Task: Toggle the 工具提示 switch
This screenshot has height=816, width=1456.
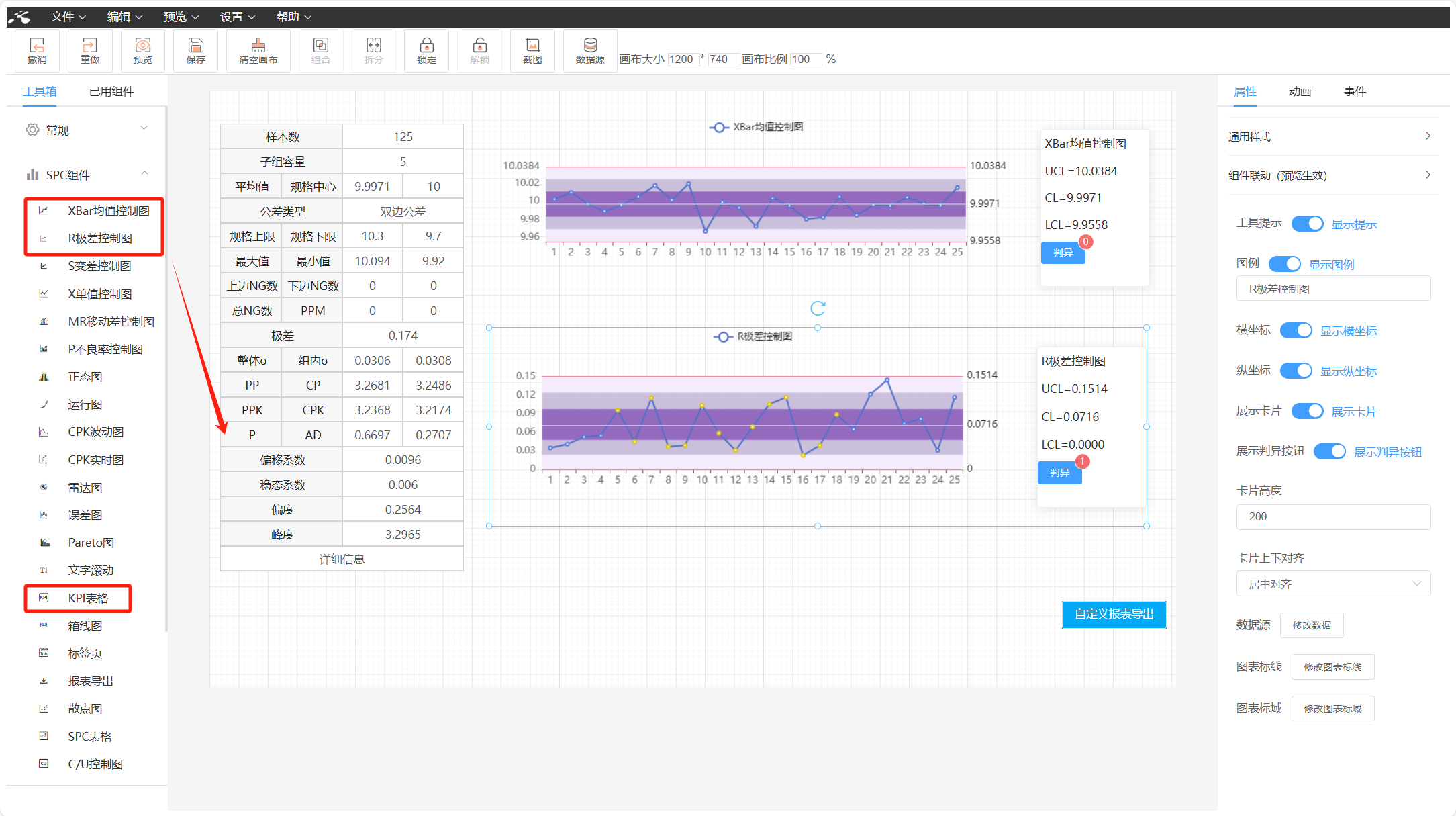Action: [1307, 224]
